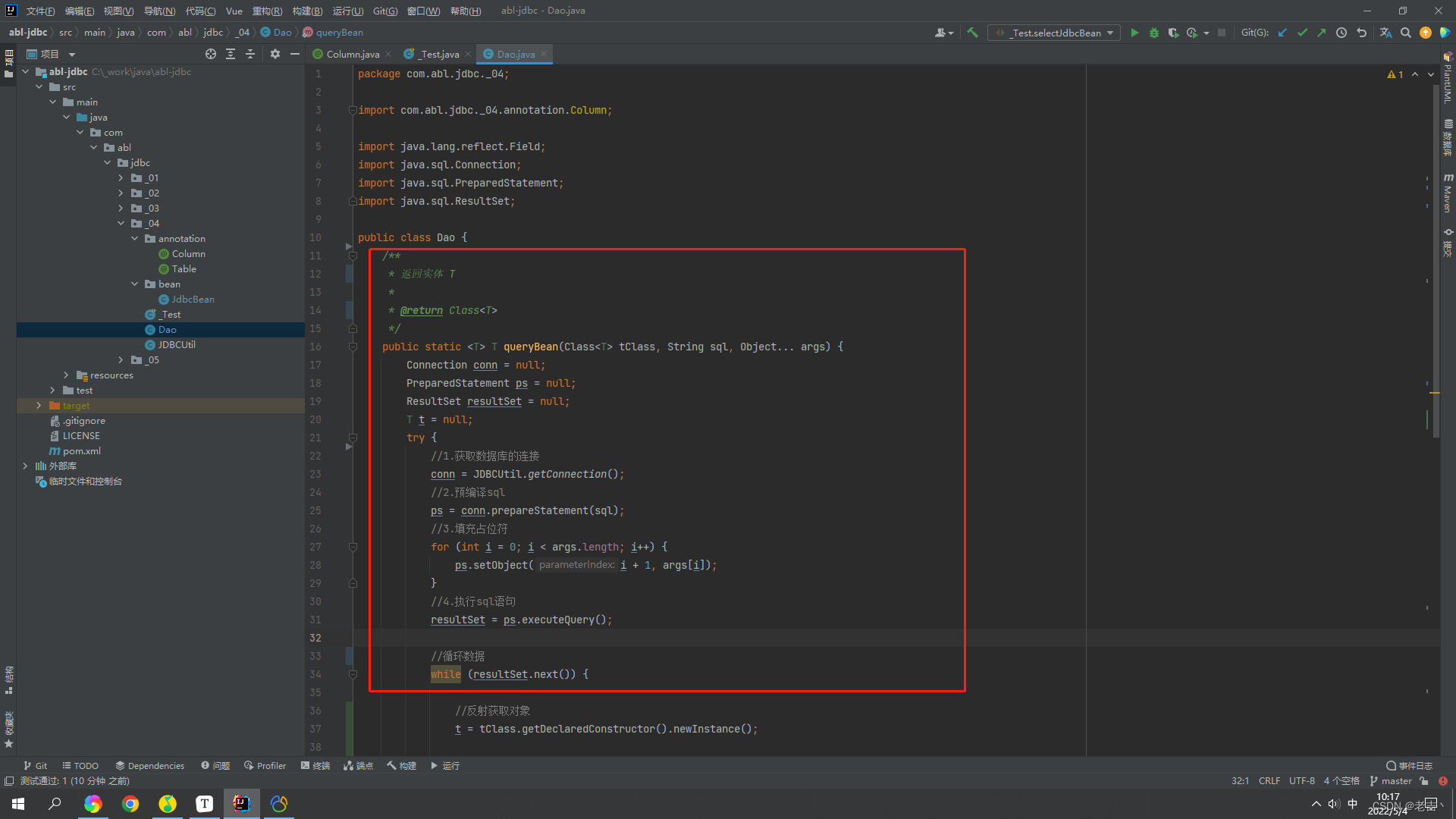The image size is (1456, 819).
Task: Collapse all in project panel
Action: (250, 54)
